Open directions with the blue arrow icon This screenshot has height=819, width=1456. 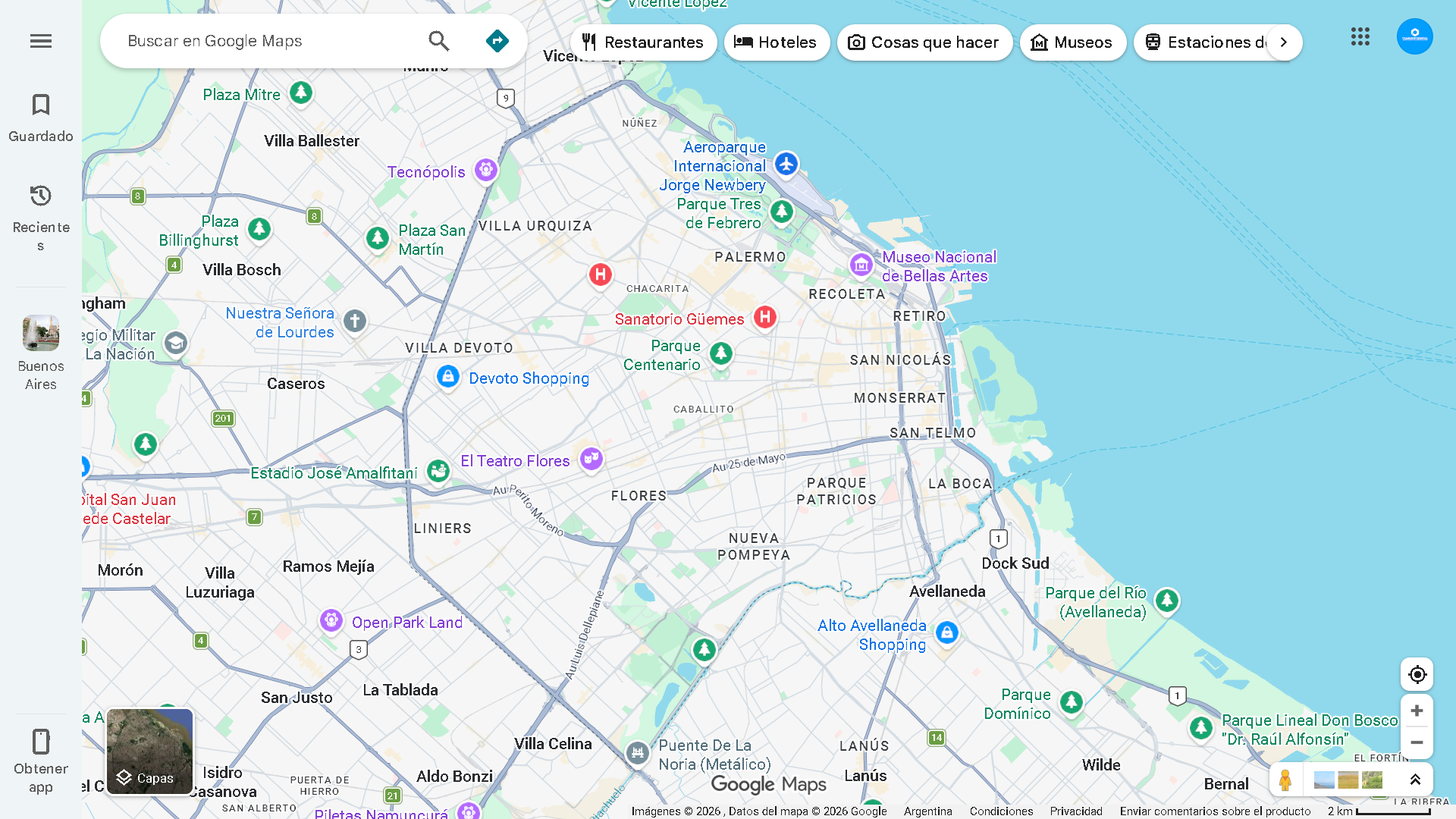497,41
